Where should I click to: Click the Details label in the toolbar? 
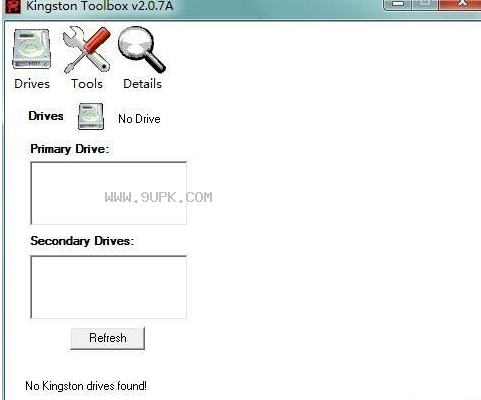[x=142, y=84]
